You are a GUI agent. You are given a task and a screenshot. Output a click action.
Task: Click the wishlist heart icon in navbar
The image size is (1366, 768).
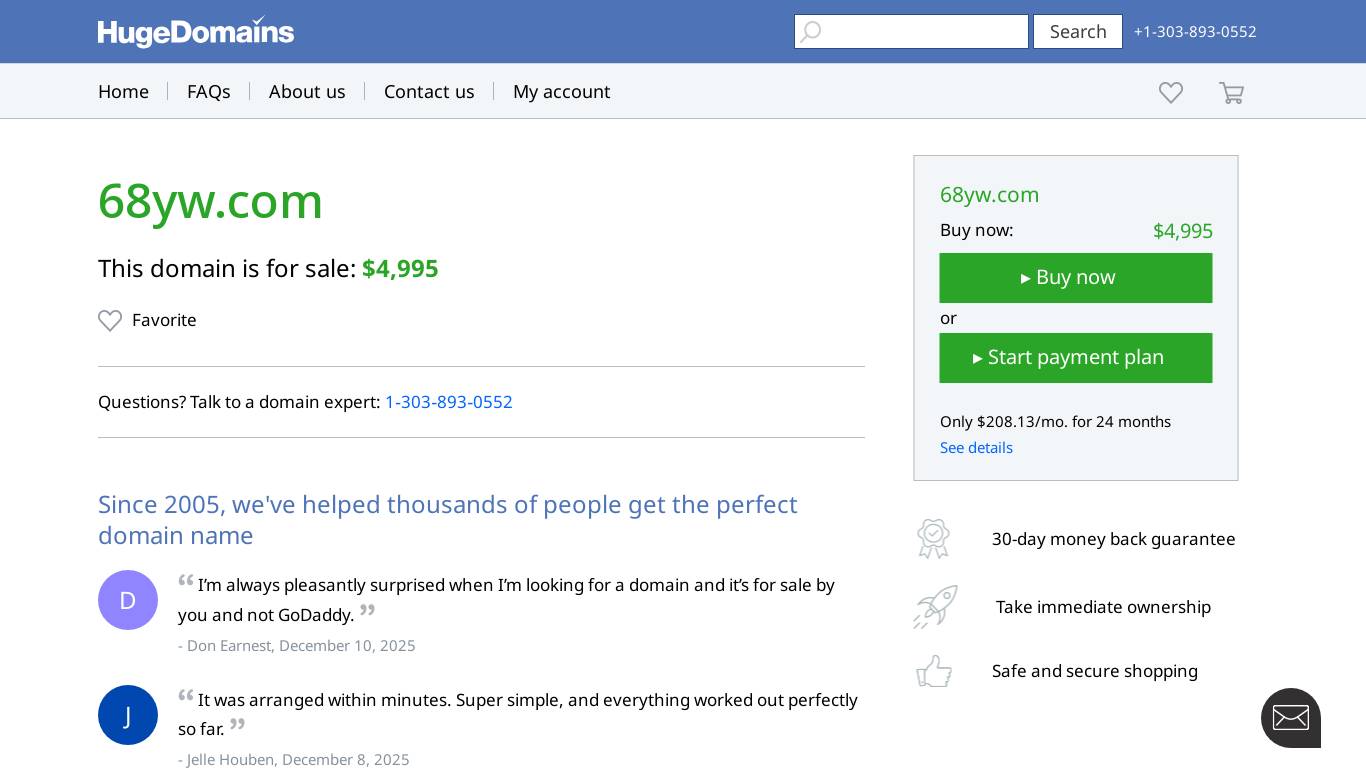pos(1171,93)
